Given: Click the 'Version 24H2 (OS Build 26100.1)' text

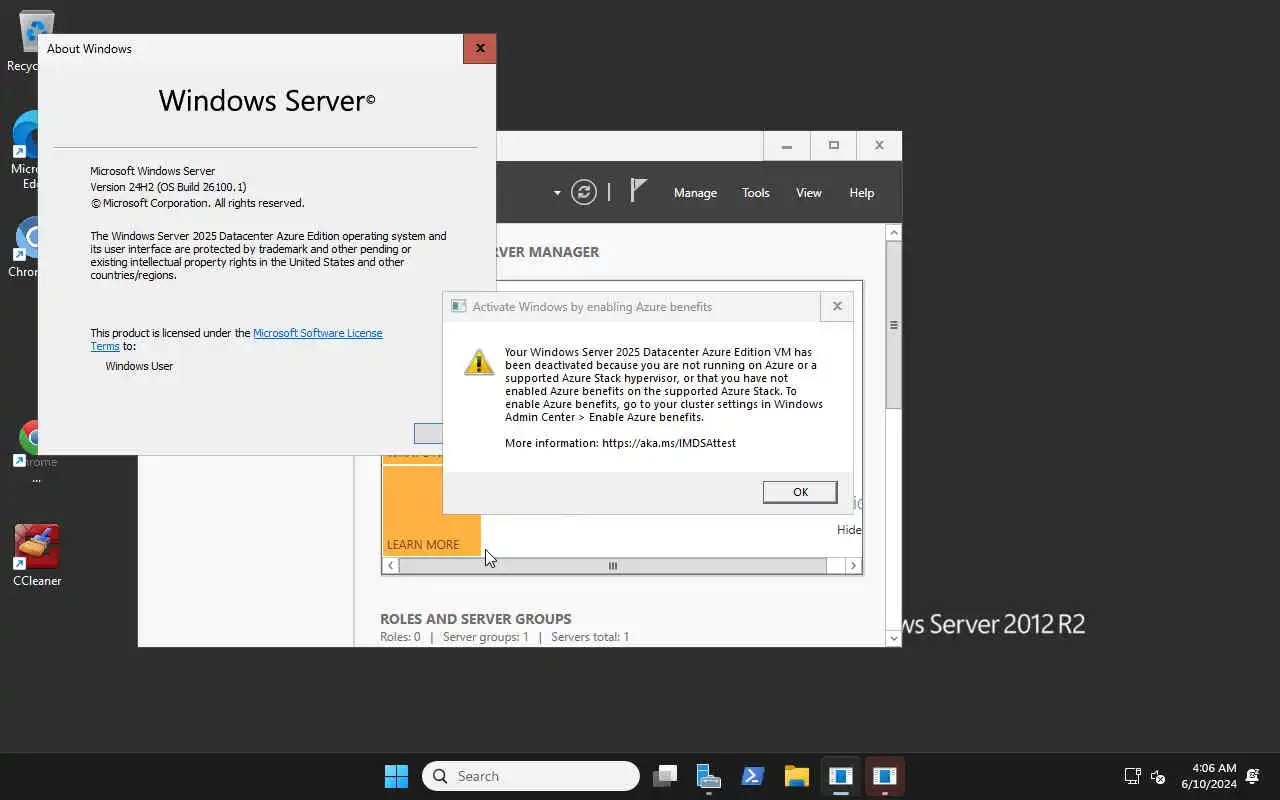Looking at the screenshot, I should pos(168,187).
